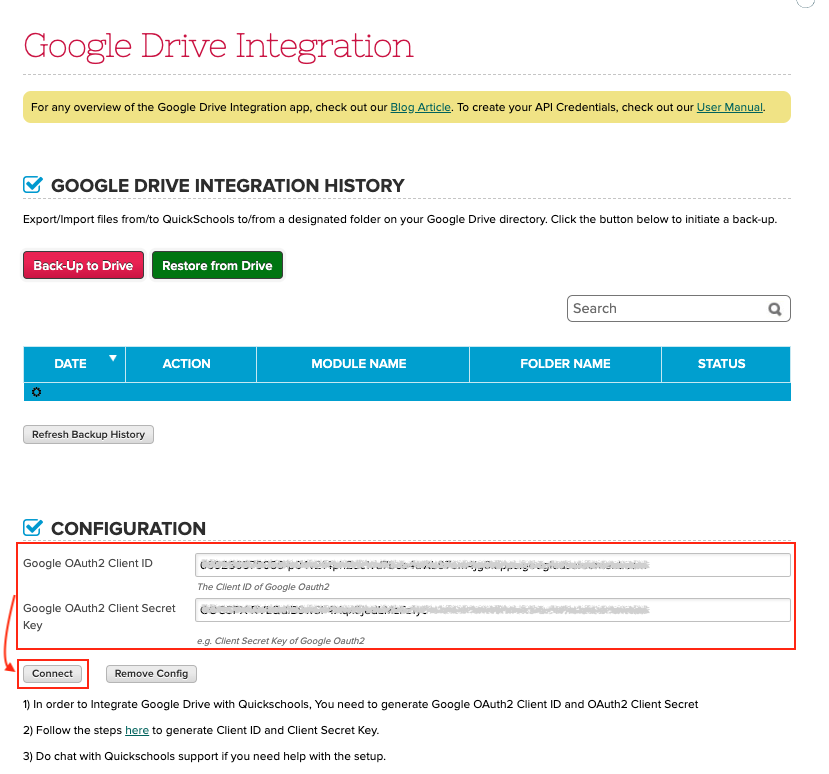Toggle the Google Drive Integration History checkbox icon
Screen dimensions: 829x774
point(33,185)
